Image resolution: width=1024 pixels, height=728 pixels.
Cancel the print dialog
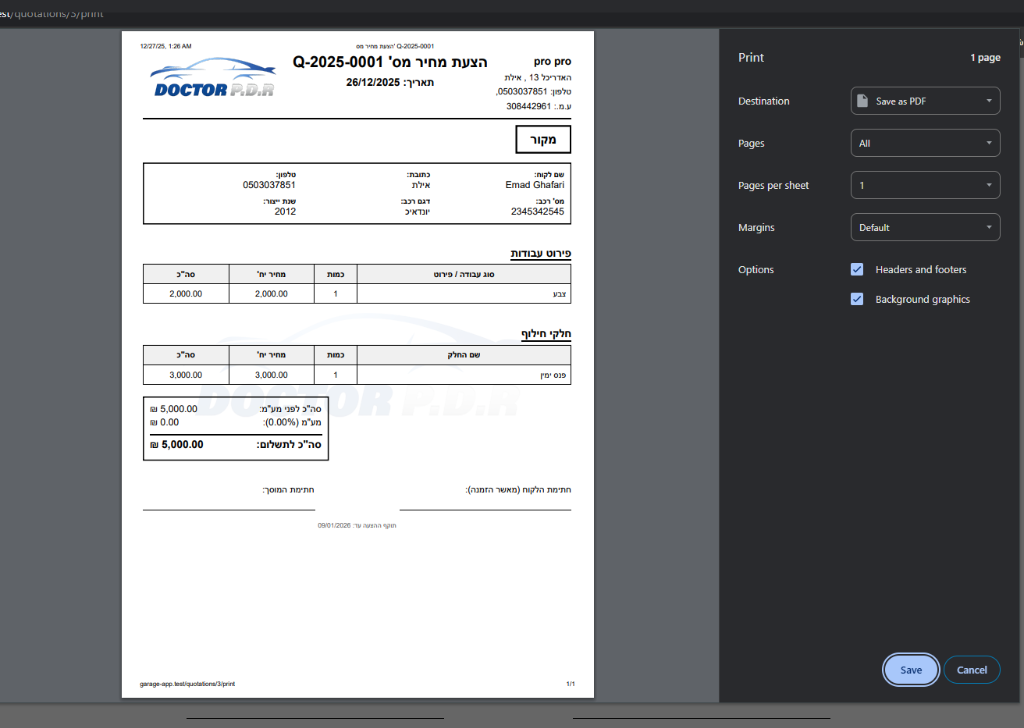point(971,670)
